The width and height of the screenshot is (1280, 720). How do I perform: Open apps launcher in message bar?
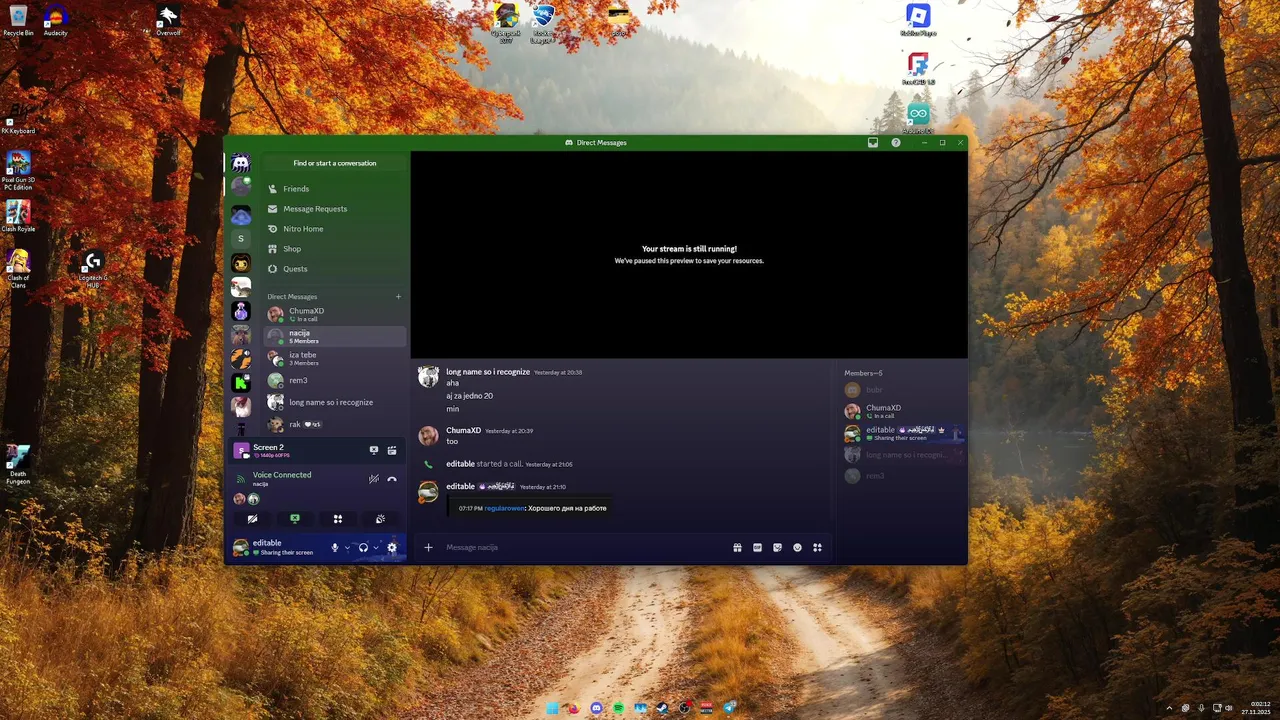click(817, 547)
